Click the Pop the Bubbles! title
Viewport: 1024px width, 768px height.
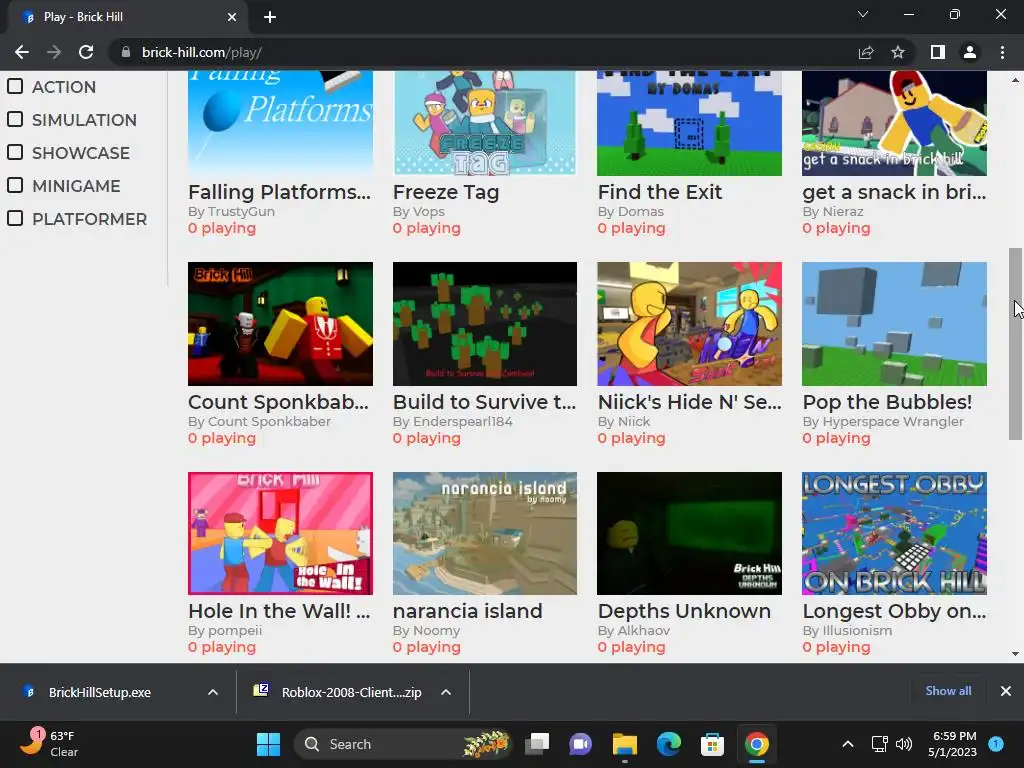pyautogui.click(x=887, y=402)
